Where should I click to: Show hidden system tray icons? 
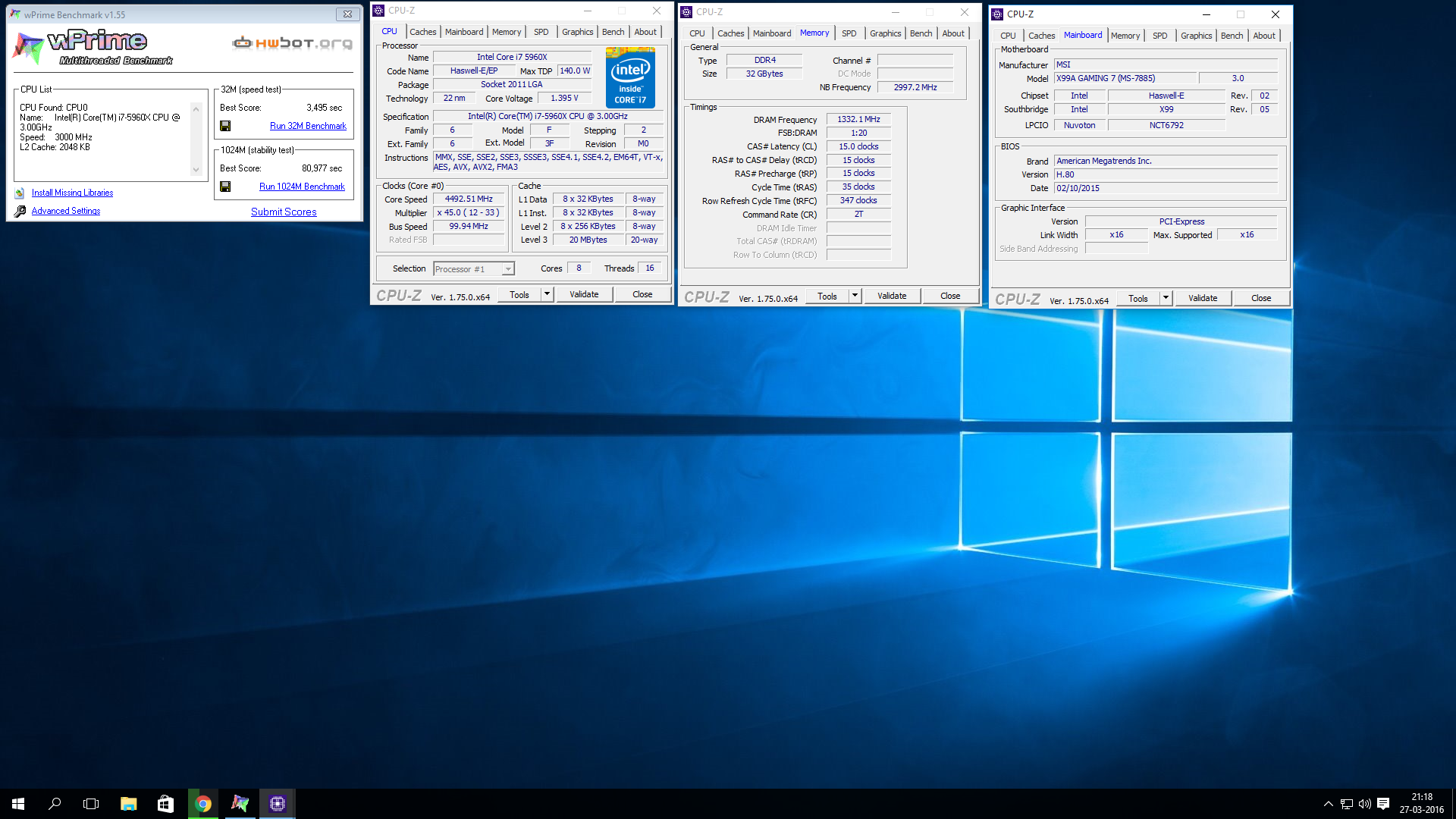[x=1328, y=804]
